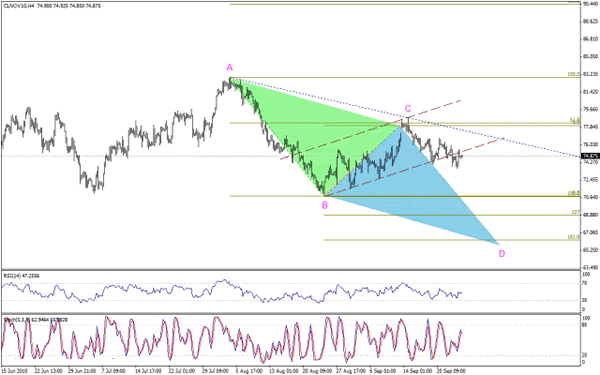Select the 15 Jun 2010 date label
Screen dimensions: 600x375
click(x=14, y=371)
